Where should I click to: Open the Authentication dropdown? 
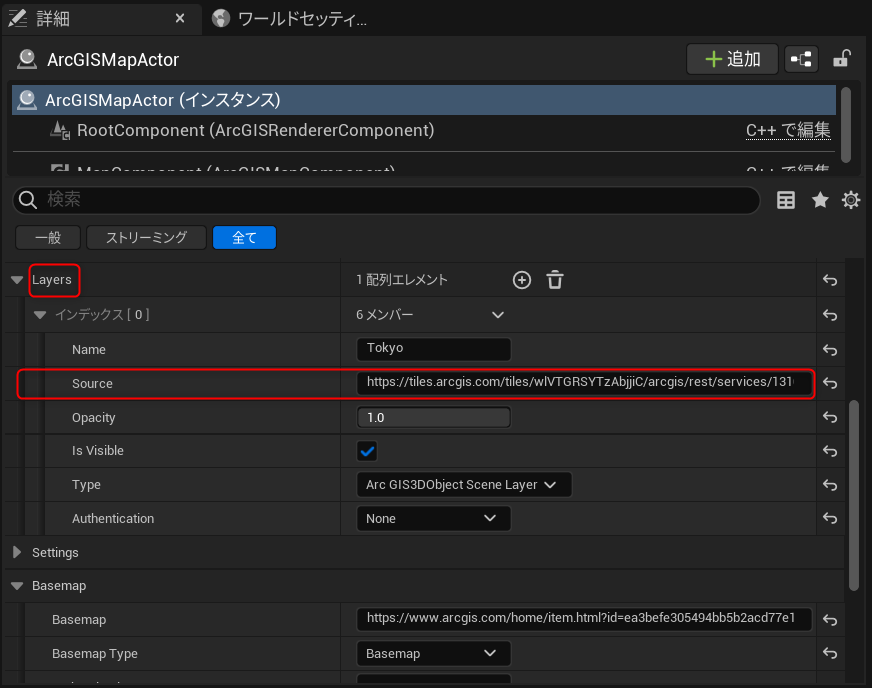tap(434, 518)
